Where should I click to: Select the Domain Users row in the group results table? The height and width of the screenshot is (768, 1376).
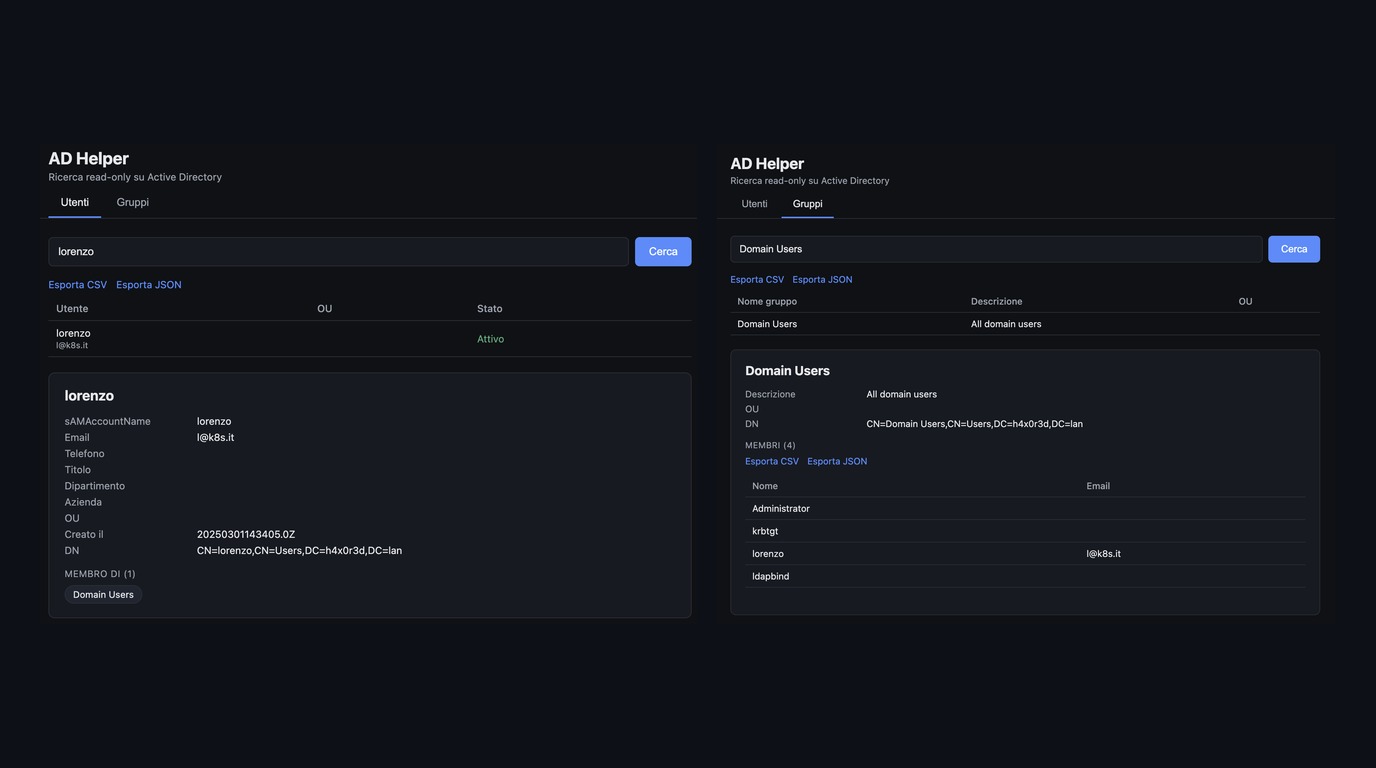coord(1025,324)
